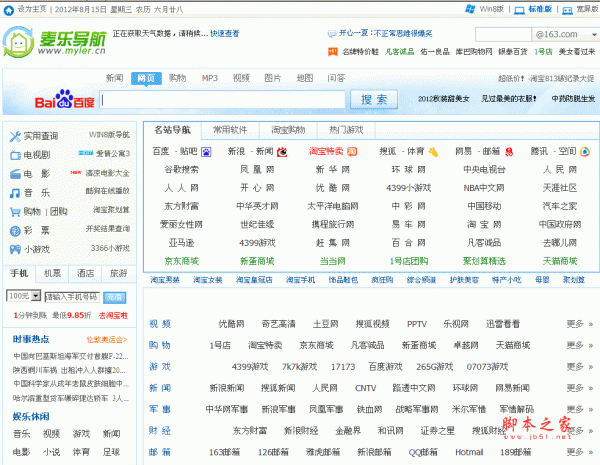Open the 快速查看 weather link
The image size is (600, 465).
225,34
